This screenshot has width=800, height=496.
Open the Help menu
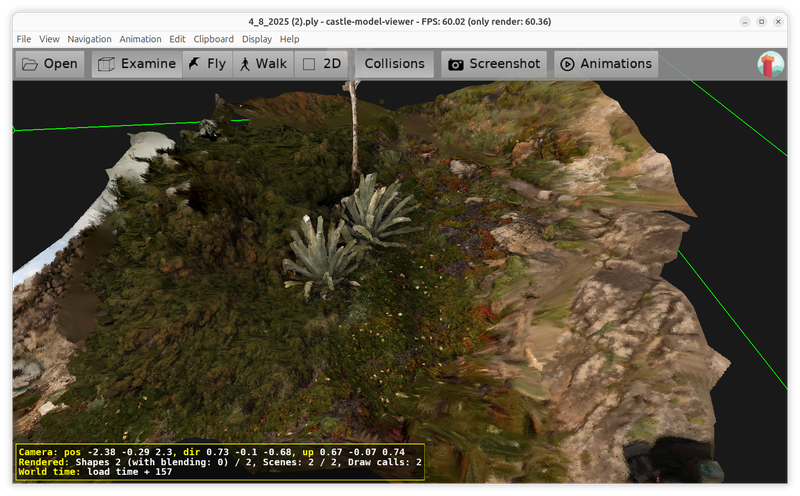pyautogui.click(x=289, y=39)
